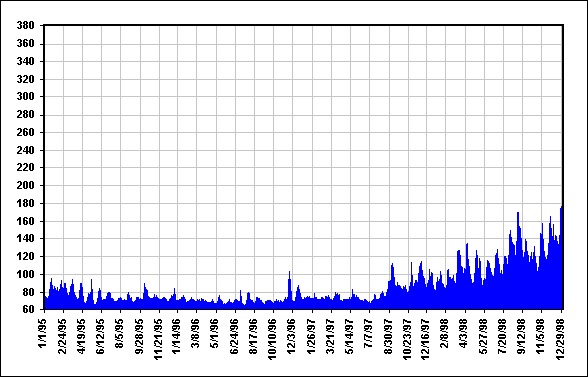This screenshot has width=588, height=377.
Task: Select the 8/5/95 date label
Action: pos(120,333)
